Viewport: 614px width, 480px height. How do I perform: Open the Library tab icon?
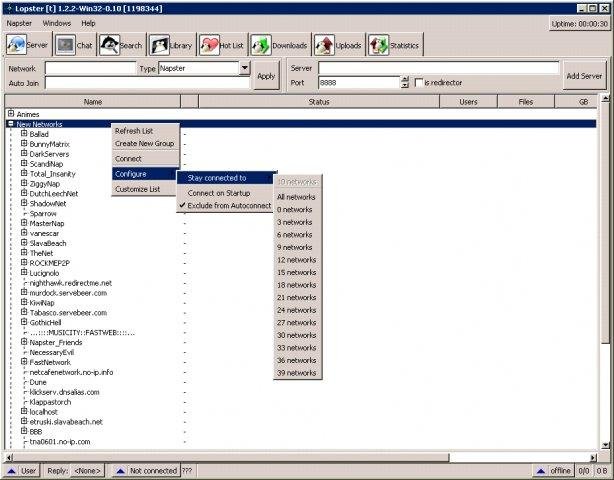tap(159, 45)
